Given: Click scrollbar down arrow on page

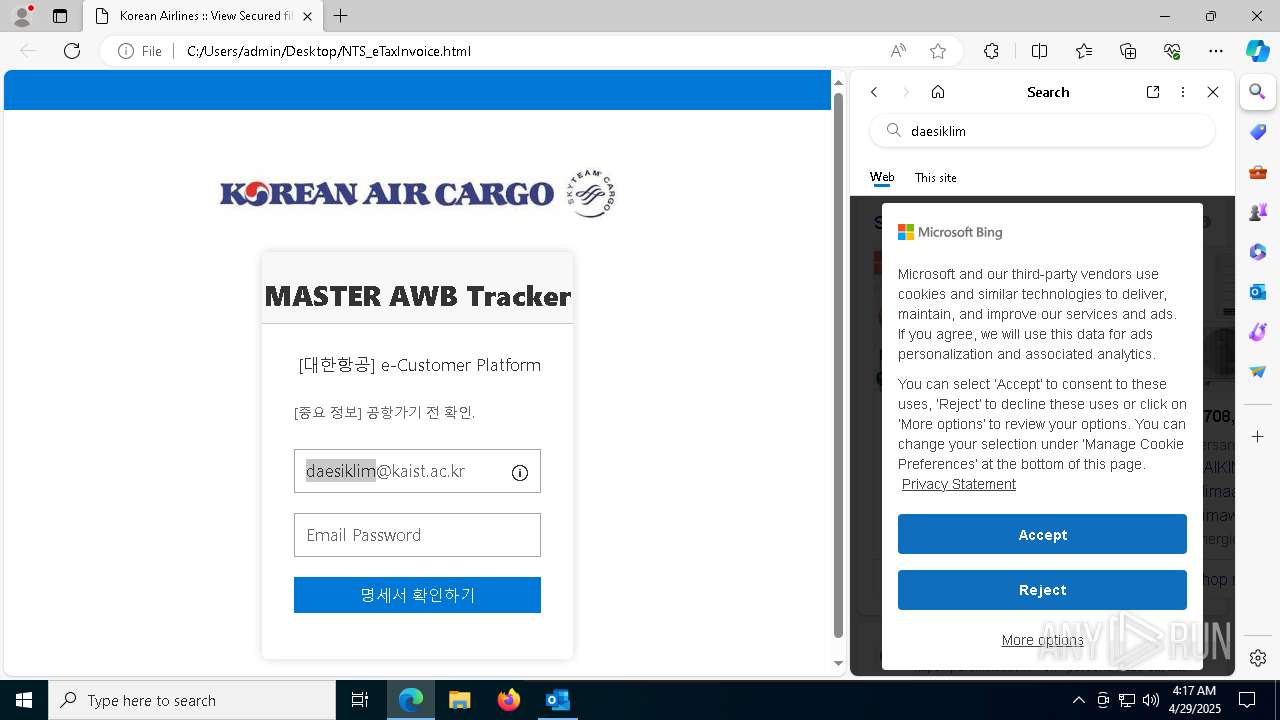Looking at the screenshot, I should click(839, 663).
